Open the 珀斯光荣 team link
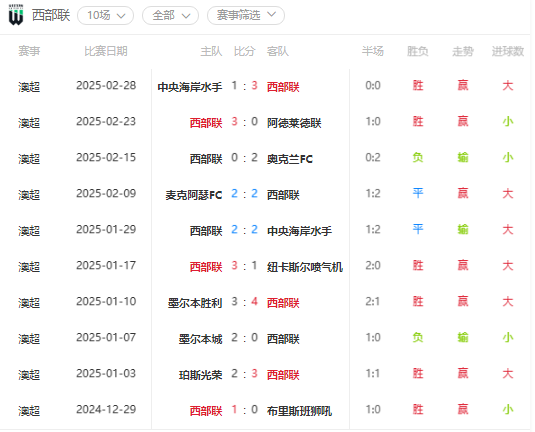The image size is (535, 432). click(200, 375)
